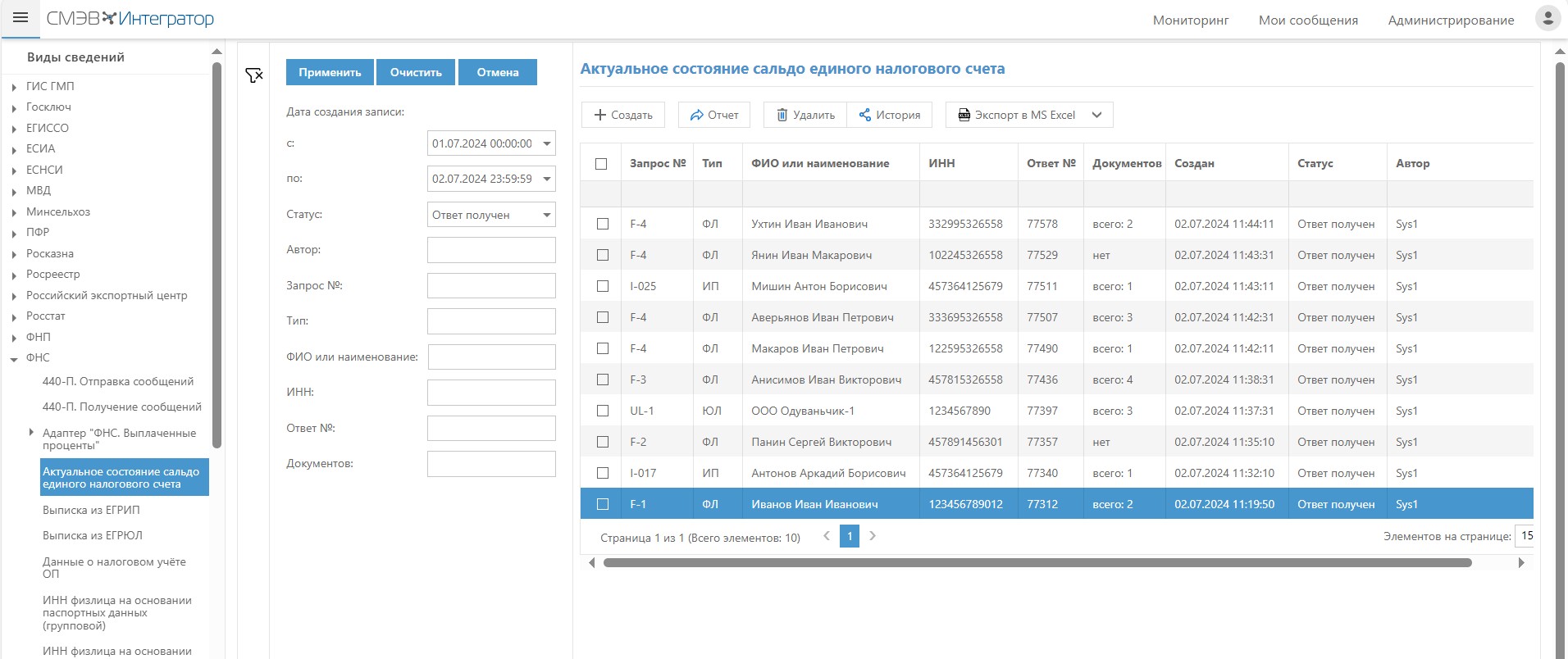1568x659 pixels.
Task: Click the Create button with plus icon
Action: click(x=623, y=115)
